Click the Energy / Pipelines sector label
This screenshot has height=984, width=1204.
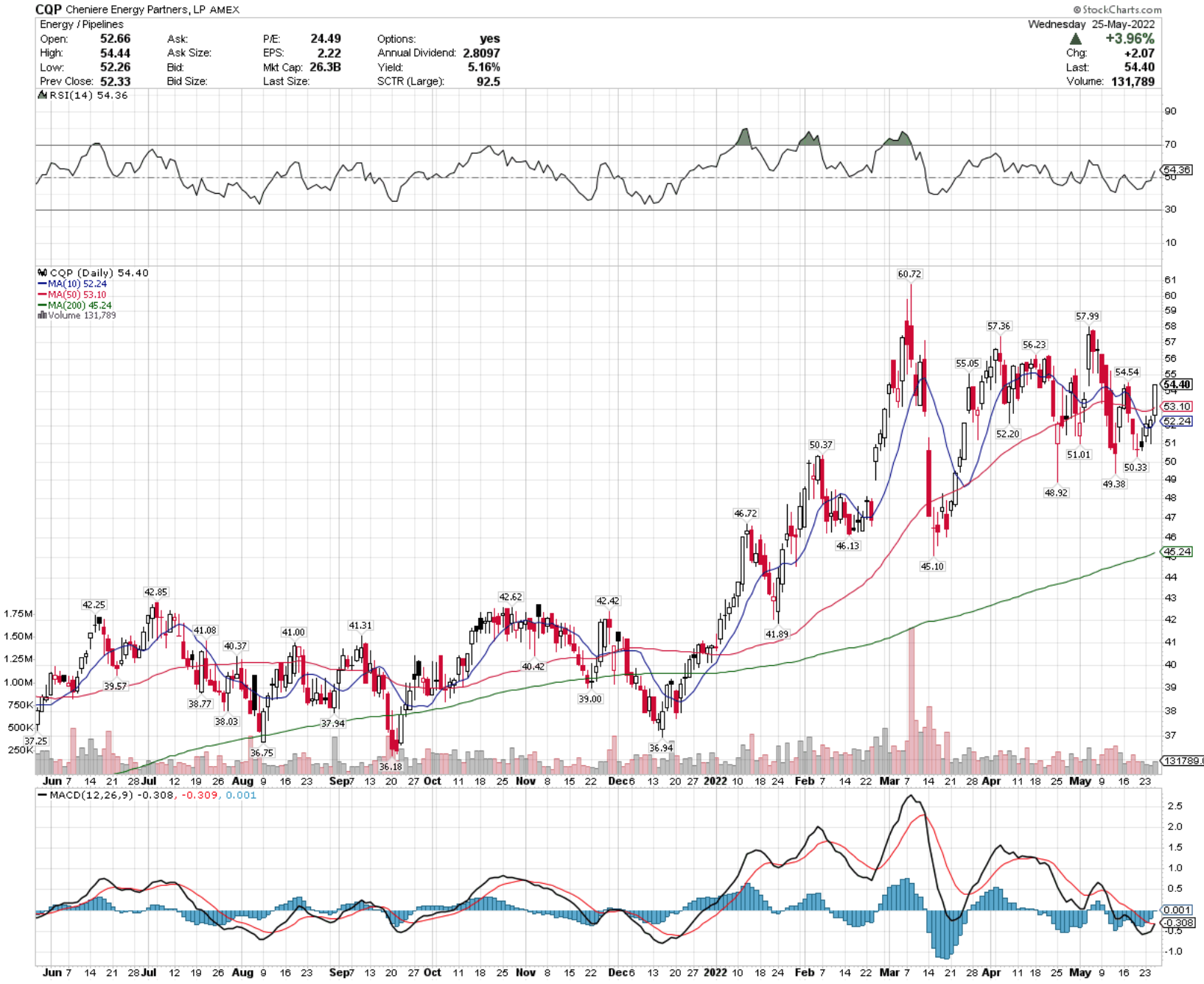tap(82, 24)
